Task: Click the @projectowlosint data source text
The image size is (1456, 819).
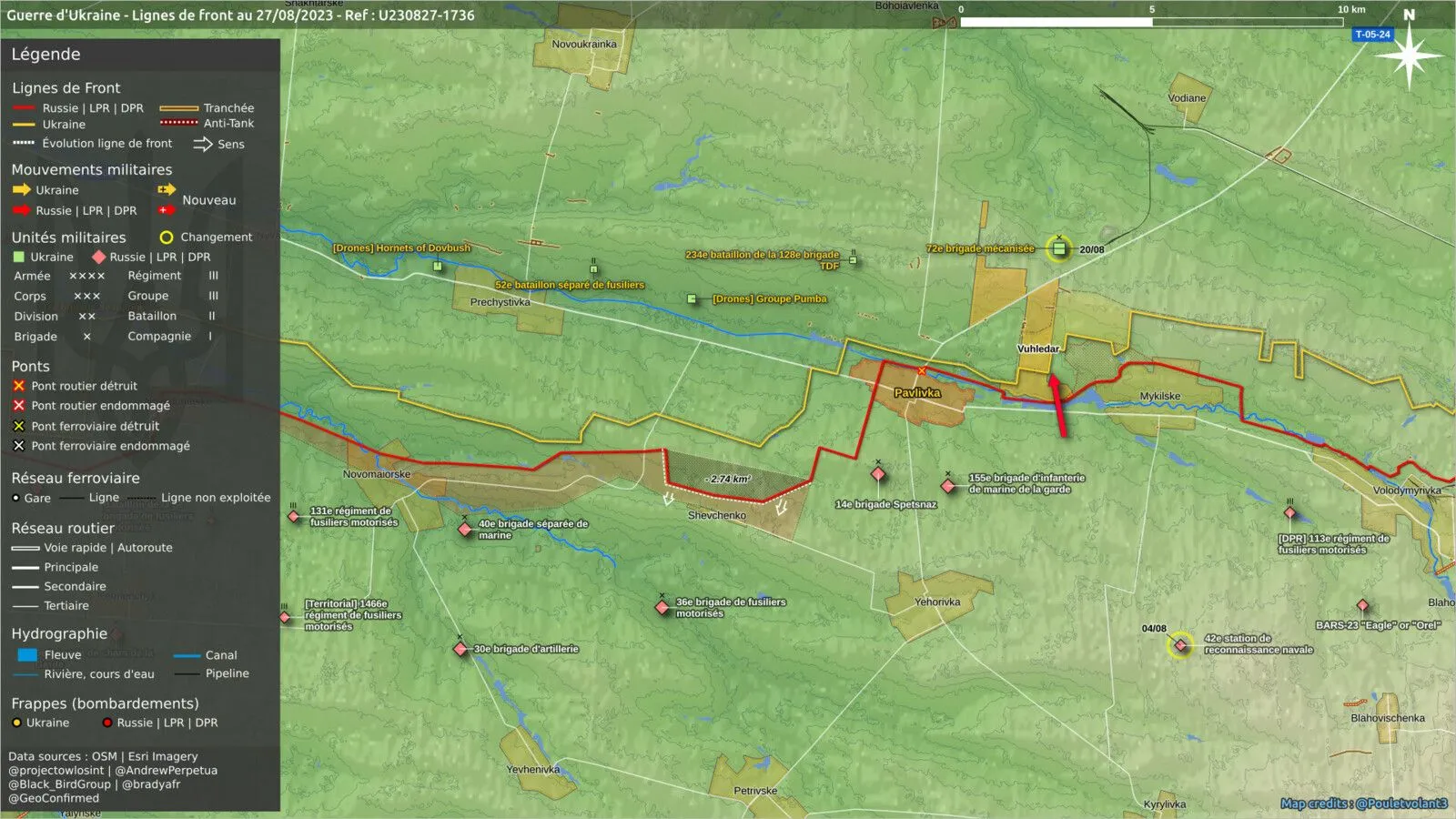Action: [x=56, y=770]
